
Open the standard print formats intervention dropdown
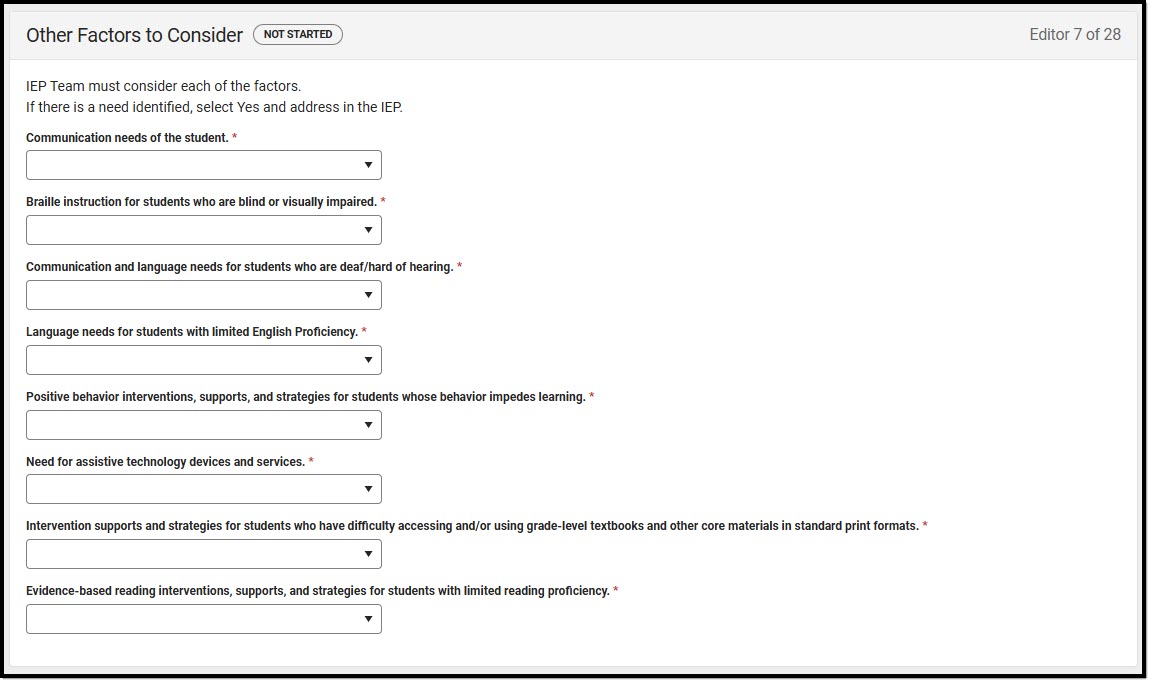coord(204,554)
